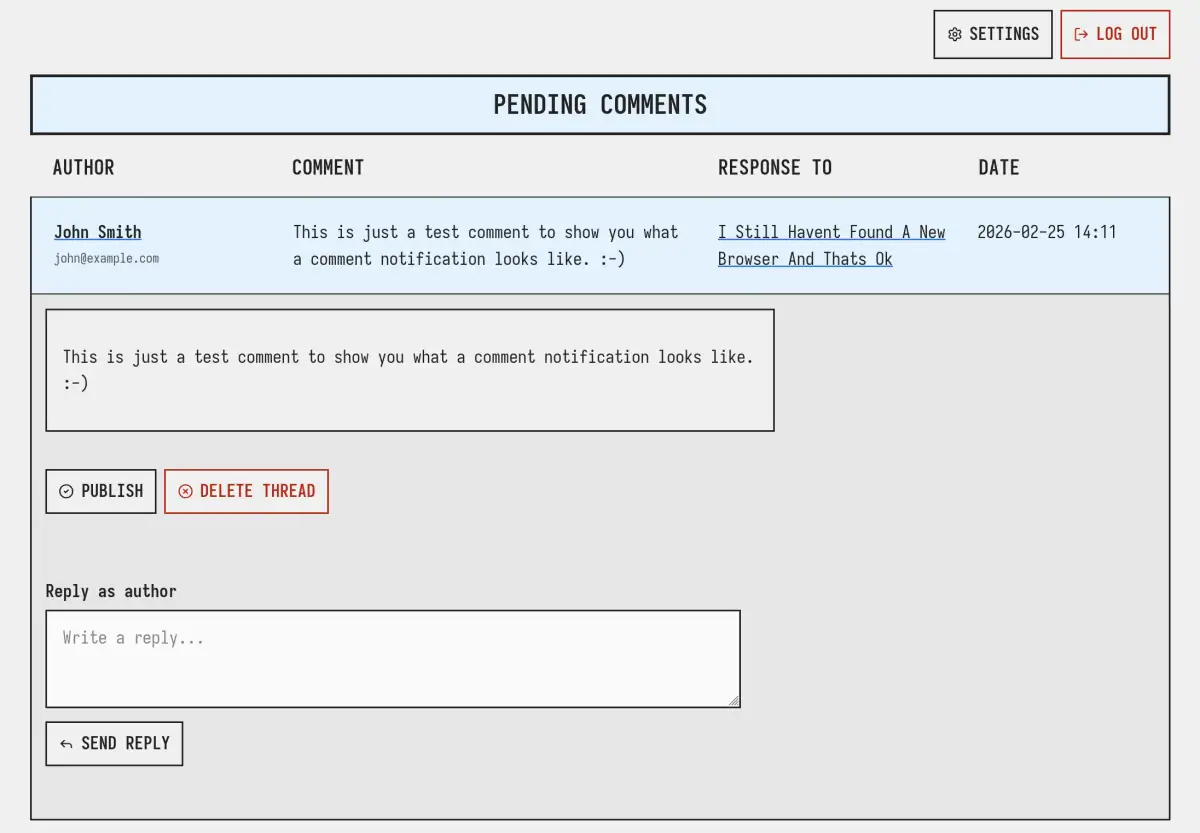Select the COMMENT column header

pyautogui.click(x=328, y=167)
